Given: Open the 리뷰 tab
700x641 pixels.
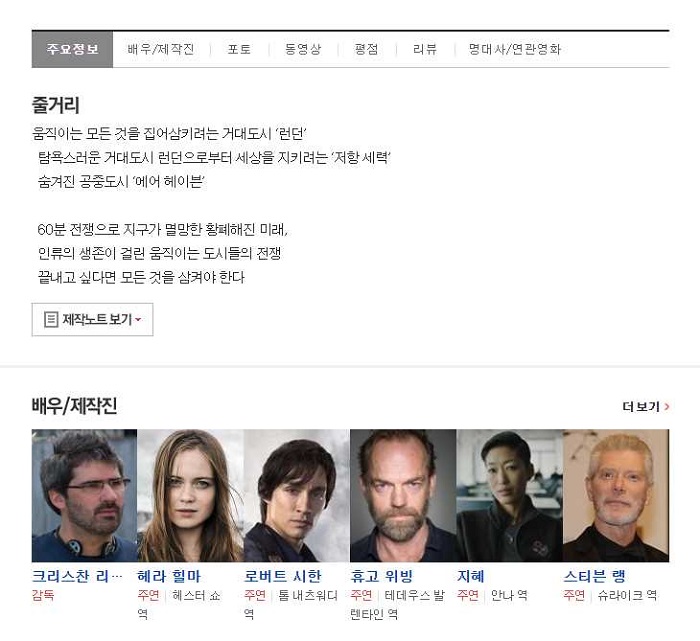Looking at the screenshot, I should 425,49.
